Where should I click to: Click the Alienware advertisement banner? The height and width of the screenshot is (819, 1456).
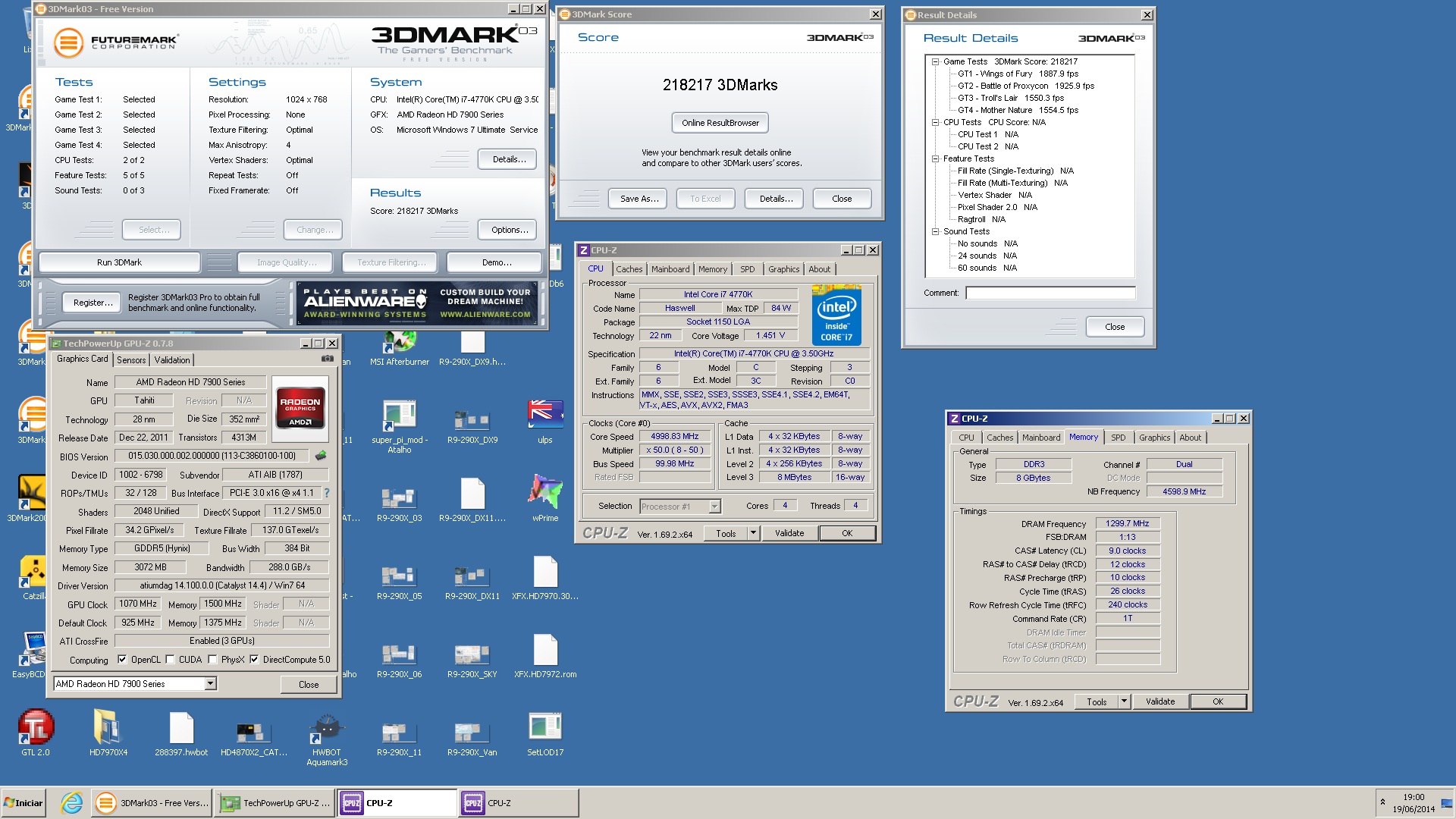click(416, 303)
